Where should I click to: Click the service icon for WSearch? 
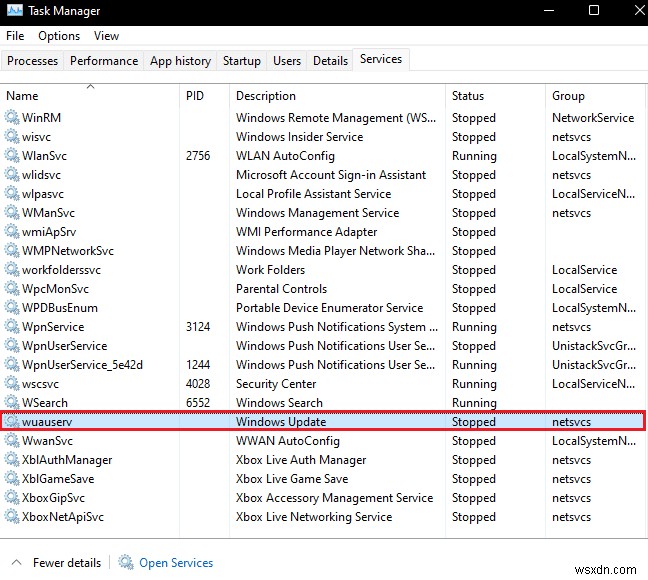(x=12, y=403)
